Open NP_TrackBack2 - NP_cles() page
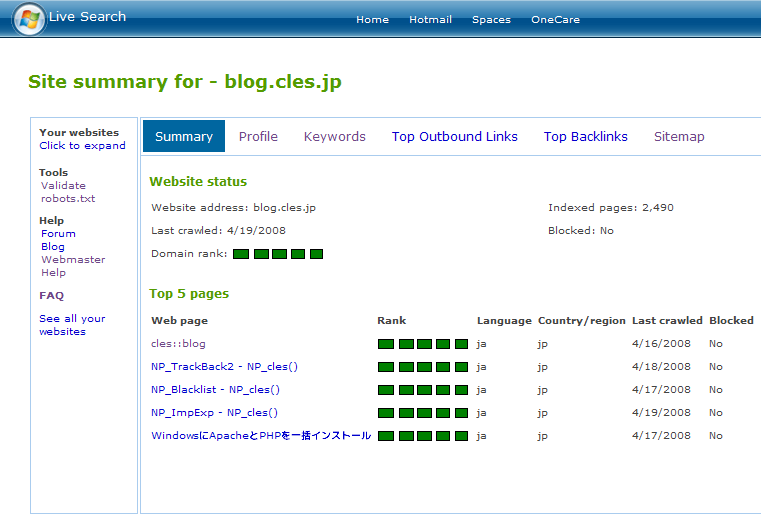The image size is (761, 527). click(x=224, y=367)
